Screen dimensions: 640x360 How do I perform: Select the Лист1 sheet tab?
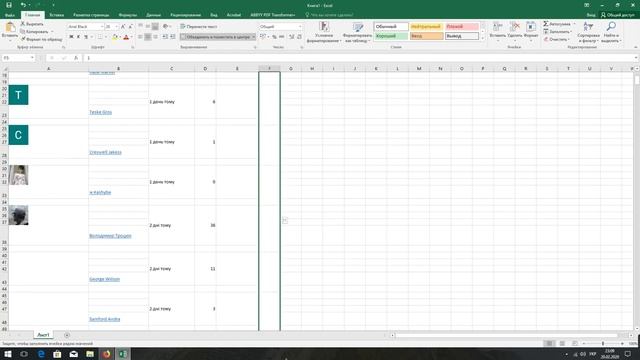point(43,335)
